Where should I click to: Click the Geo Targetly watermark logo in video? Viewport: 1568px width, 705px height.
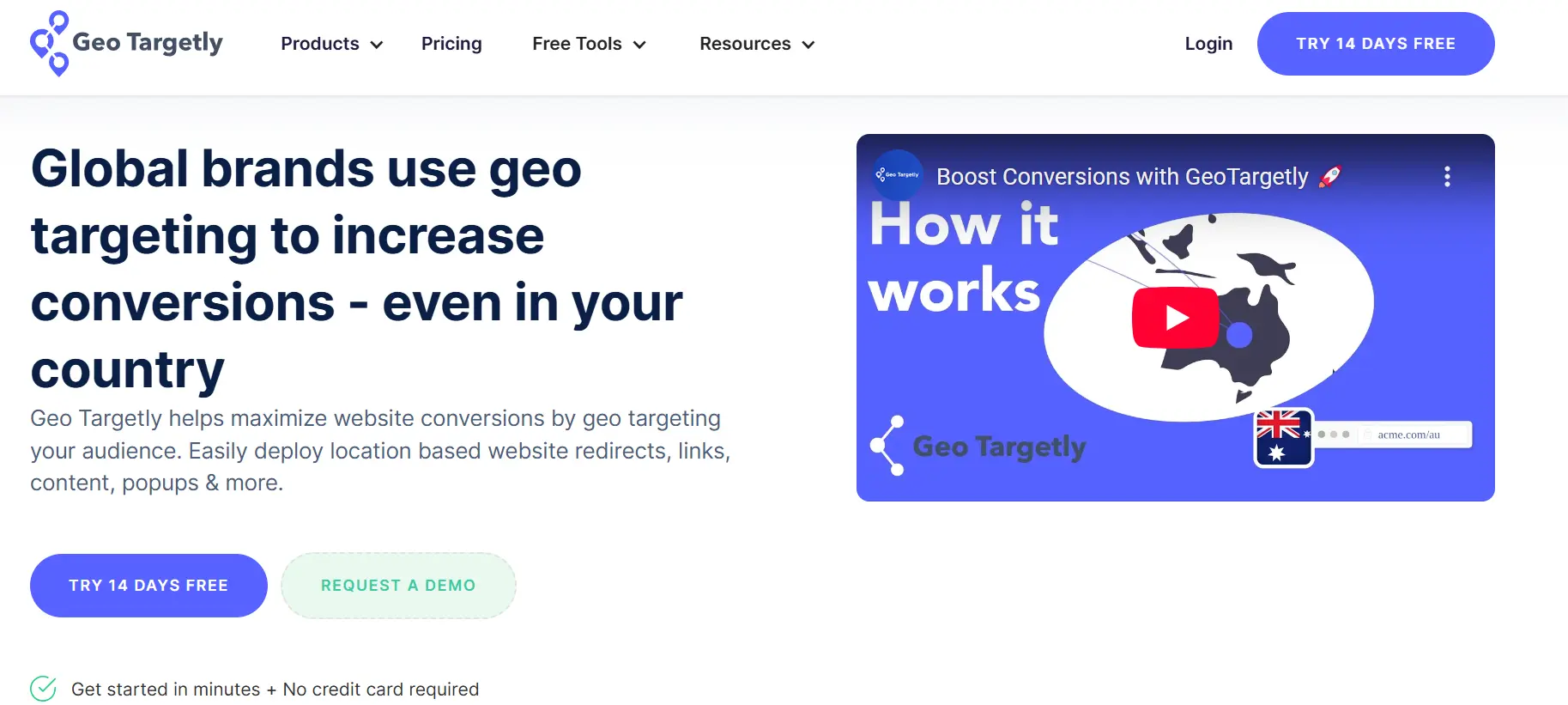[978, 447]
